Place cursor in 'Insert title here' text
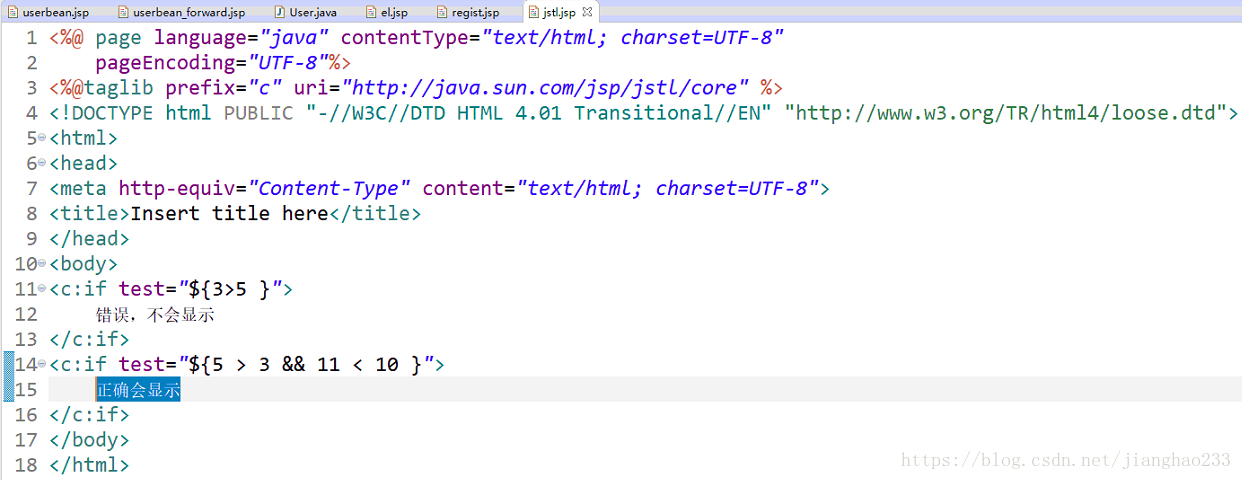This screenshot has height=480, width=1242. pyautogui.click(x=229, y=214)
